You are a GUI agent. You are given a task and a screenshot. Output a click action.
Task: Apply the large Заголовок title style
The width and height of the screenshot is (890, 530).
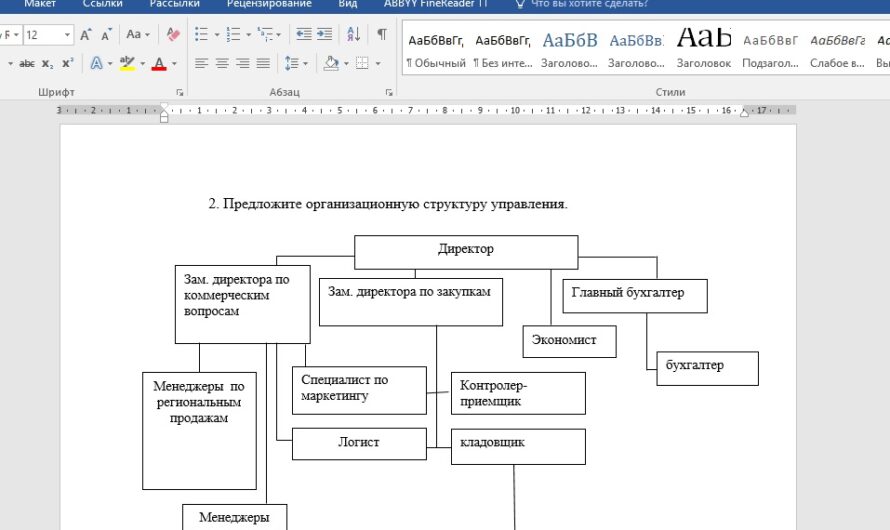pyautogui.click(x=704, y=49)
